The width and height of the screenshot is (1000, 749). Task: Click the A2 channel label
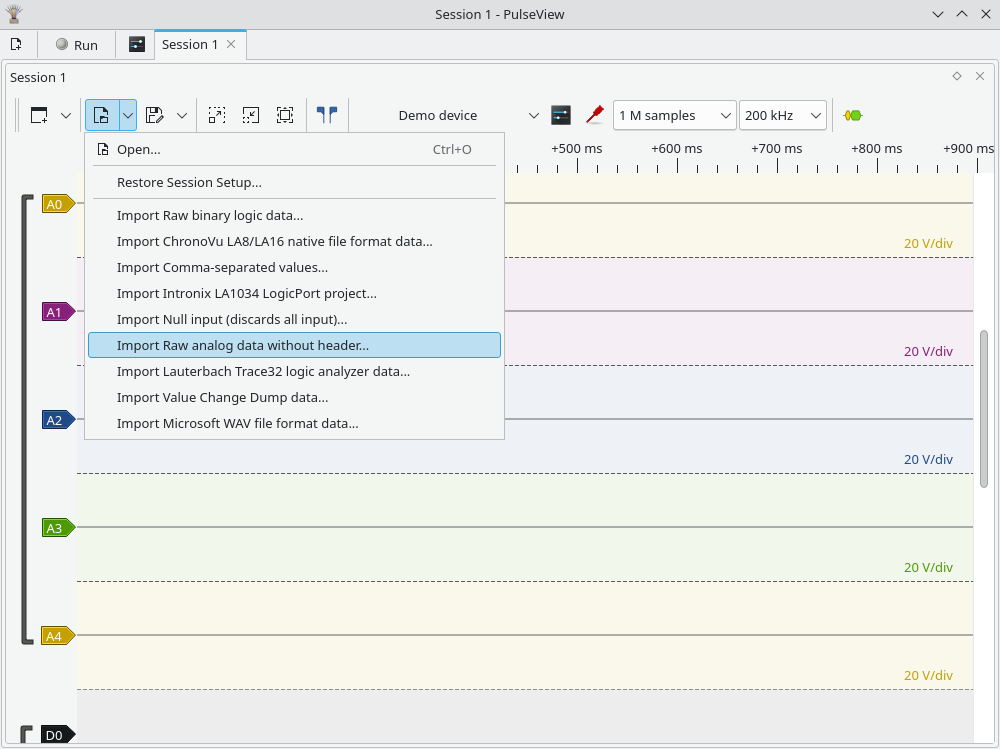tap(58, 420)
